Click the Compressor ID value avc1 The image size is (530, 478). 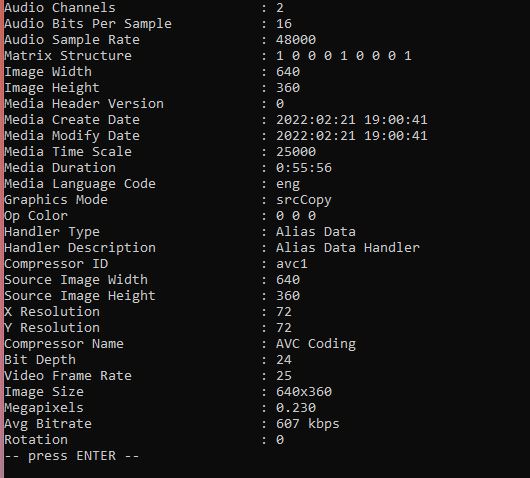tap(292, 264)
